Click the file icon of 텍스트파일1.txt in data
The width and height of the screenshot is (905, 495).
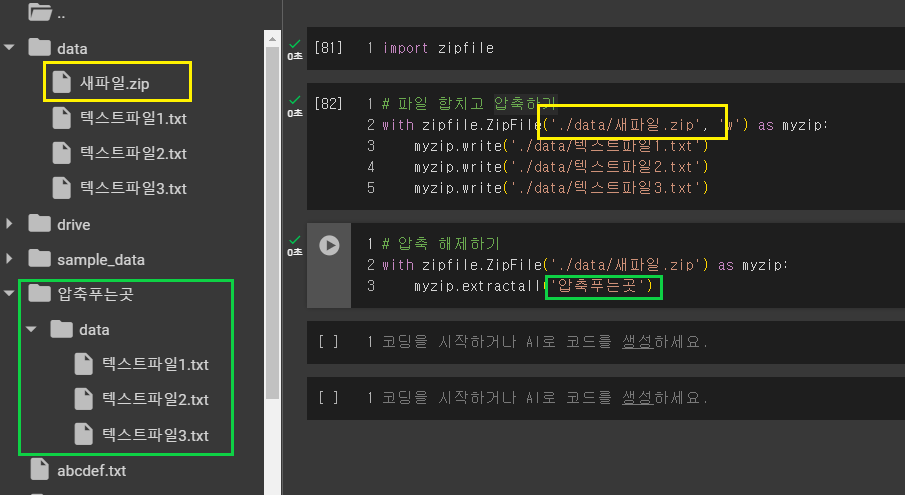point(61,118)
